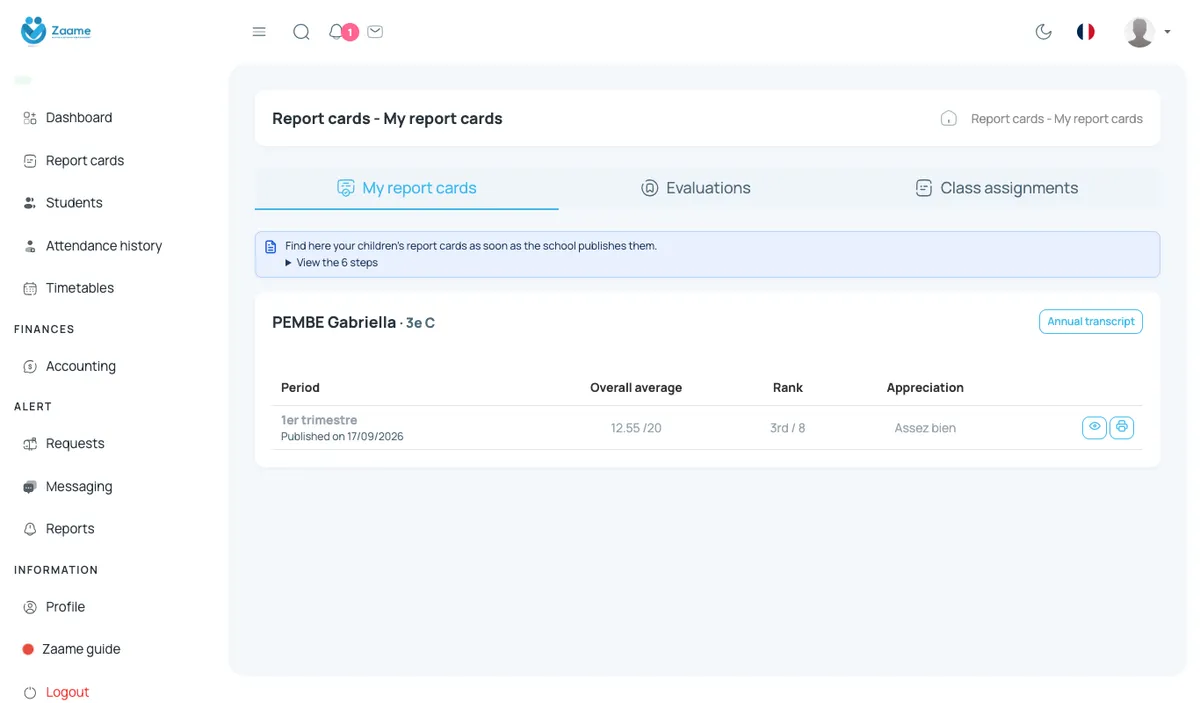Toggle dark mode moon icon
Screen dimensions: 1200x703
click(1043, 32)
